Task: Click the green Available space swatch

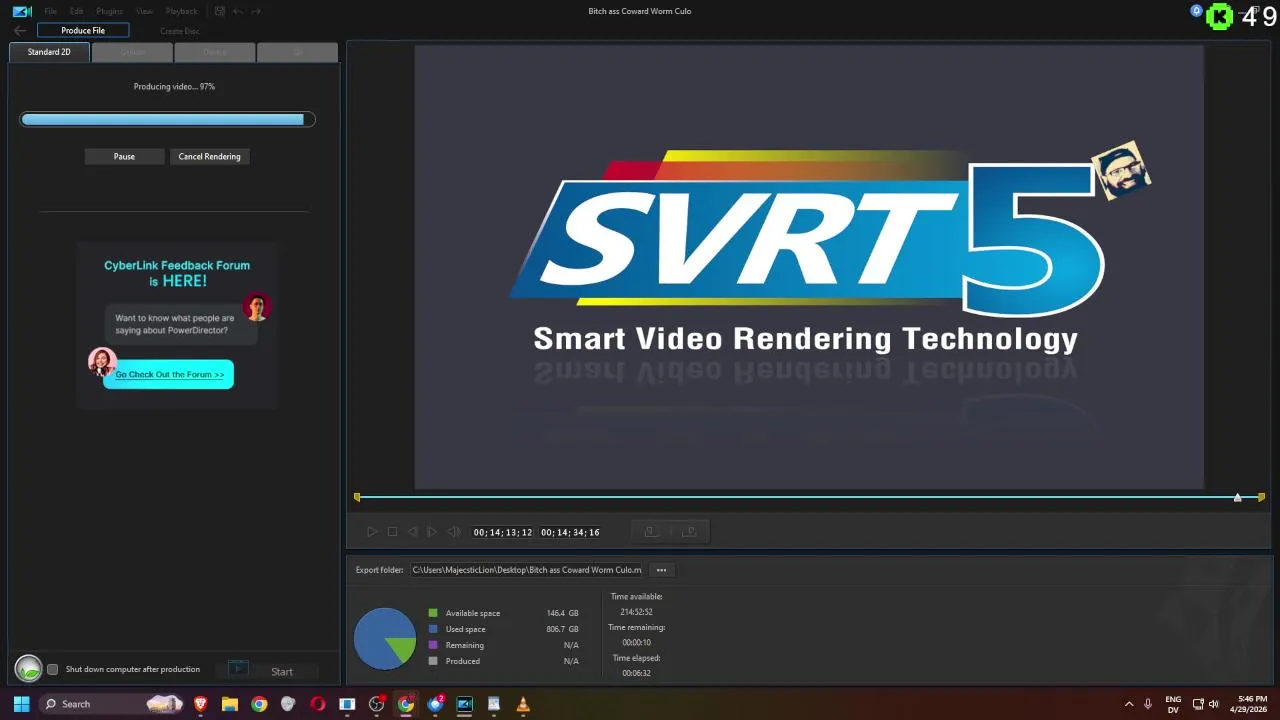Action: tap(433, 613)
